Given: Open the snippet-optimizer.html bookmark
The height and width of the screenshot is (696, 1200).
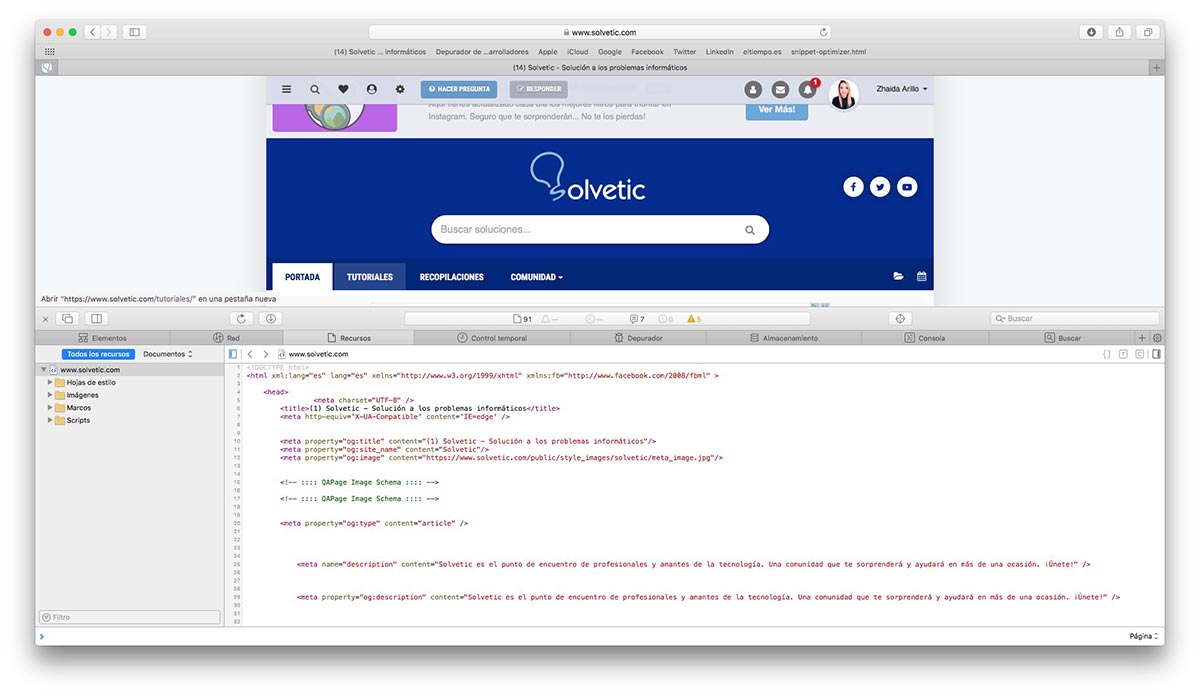Looking at the screenshot, I should [x=828, y=52].
